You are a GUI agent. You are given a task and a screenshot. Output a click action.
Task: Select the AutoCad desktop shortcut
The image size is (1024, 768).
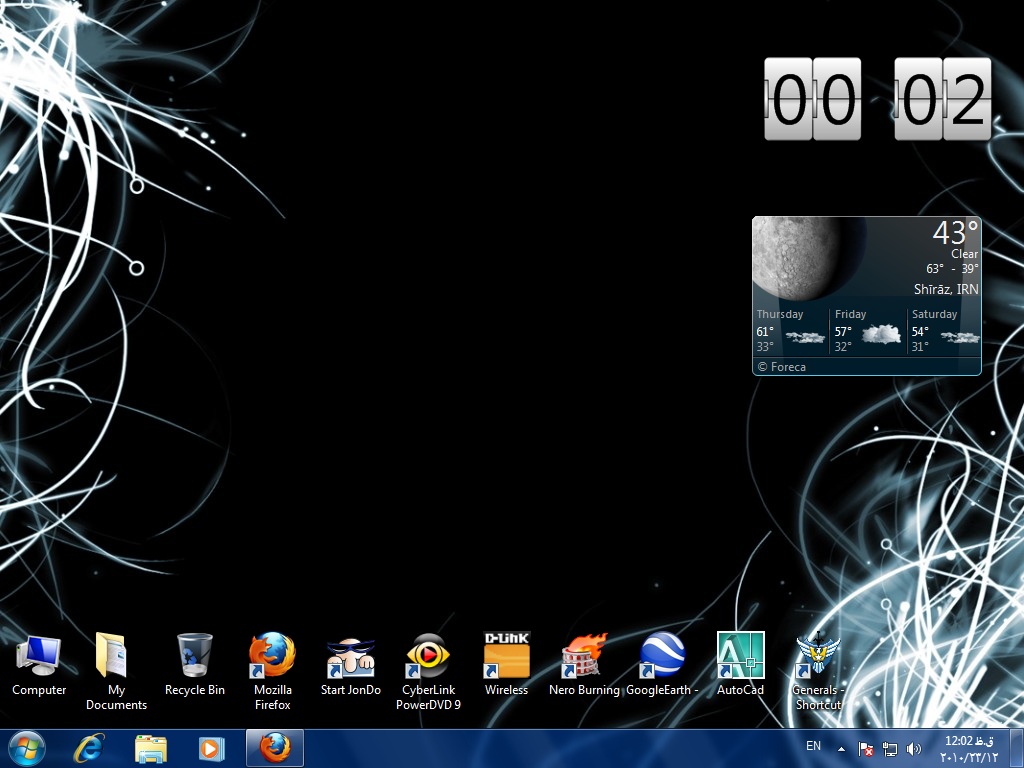click(740, 657)
